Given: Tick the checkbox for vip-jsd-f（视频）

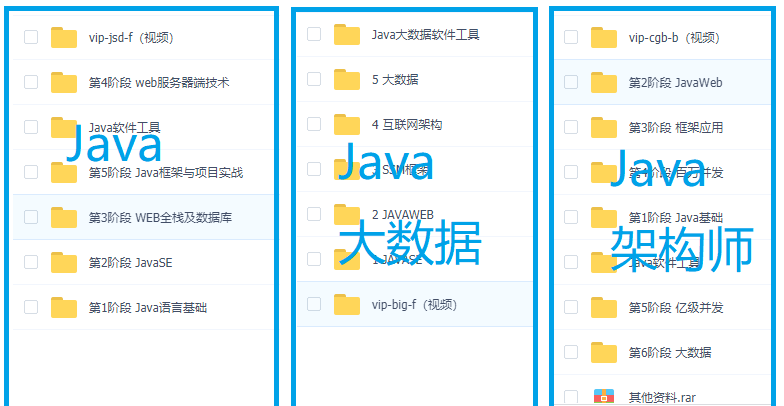Looking at the screenshot, I should 31,37.
